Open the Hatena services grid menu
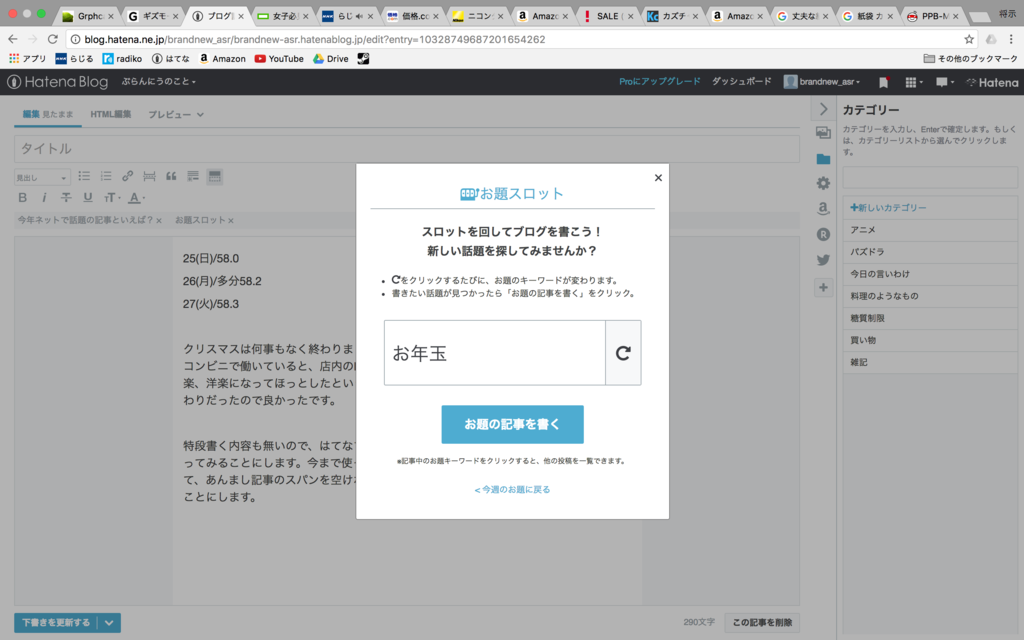This screenshot has width=1024, height=640. pyautogui.click(x=913, y=82)
